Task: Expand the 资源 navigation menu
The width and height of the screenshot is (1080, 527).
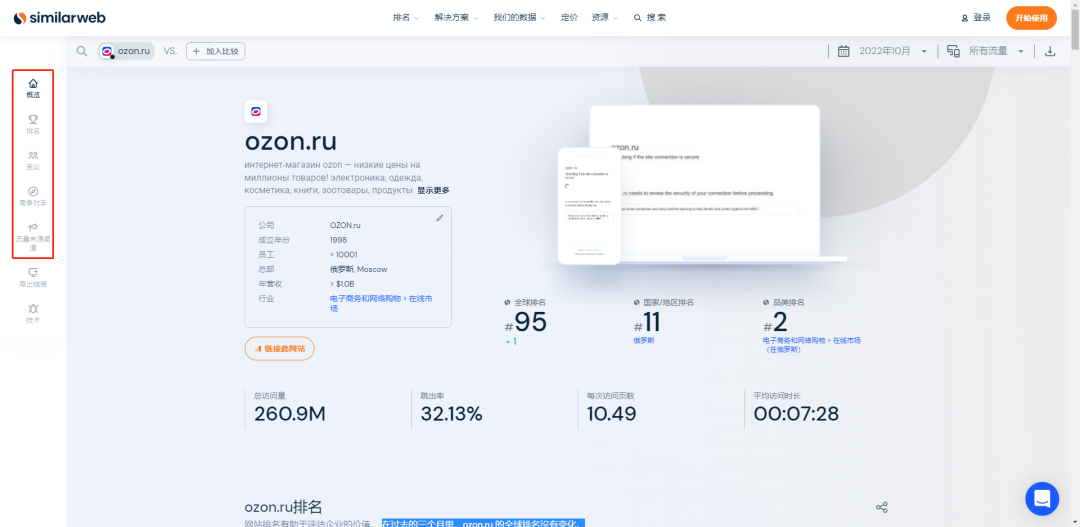Action: point(605,18)
